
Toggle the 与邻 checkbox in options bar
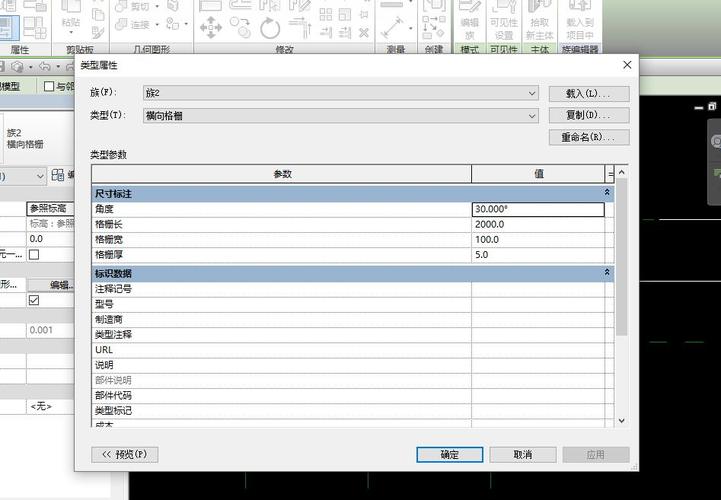49,86
